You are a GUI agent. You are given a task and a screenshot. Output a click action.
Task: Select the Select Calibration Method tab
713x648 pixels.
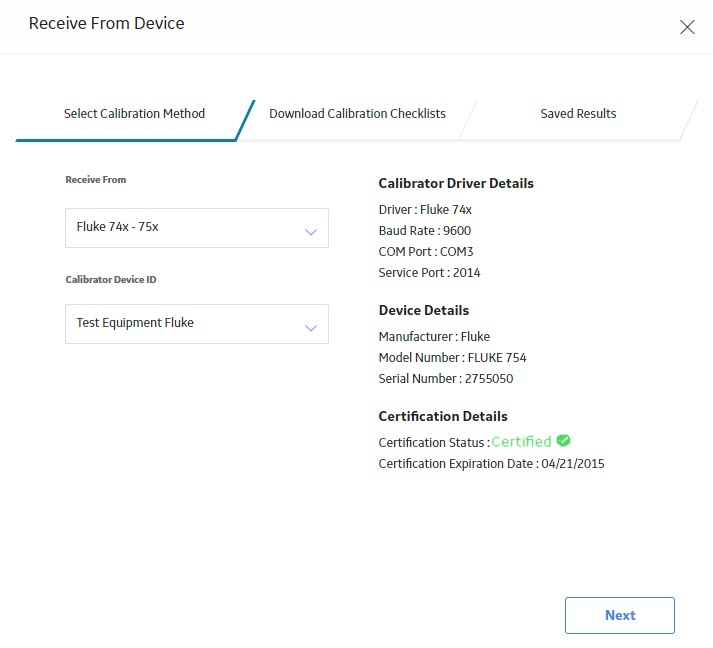tap(134, 114)
